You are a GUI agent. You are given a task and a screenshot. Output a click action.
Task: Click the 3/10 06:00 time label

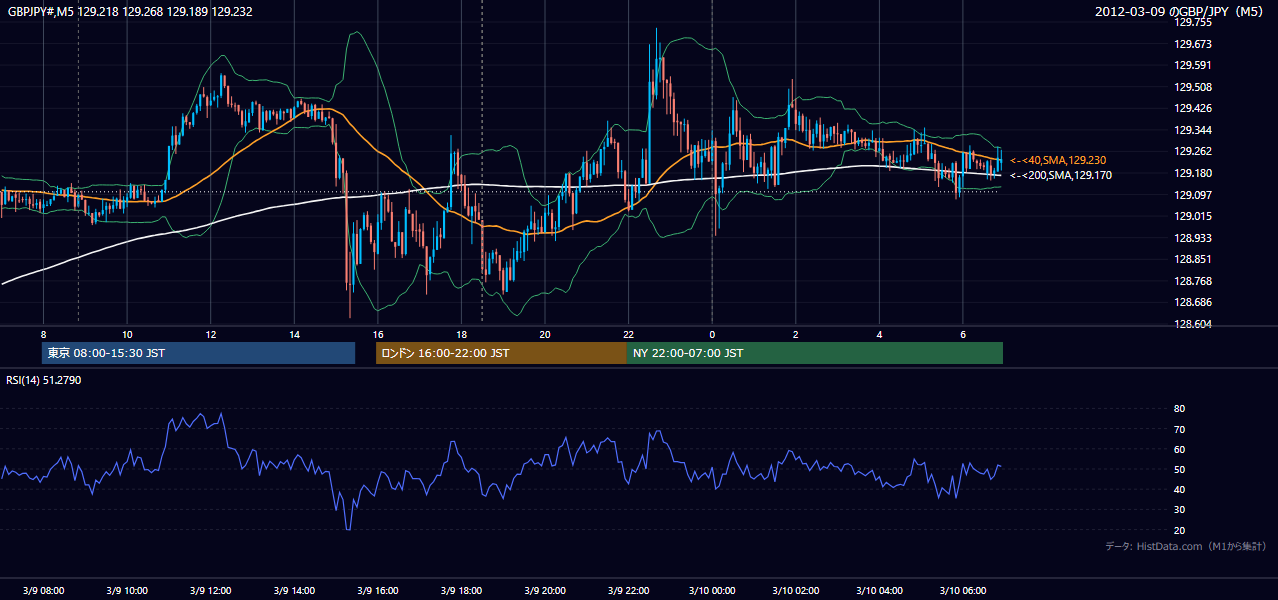[963, 591]
